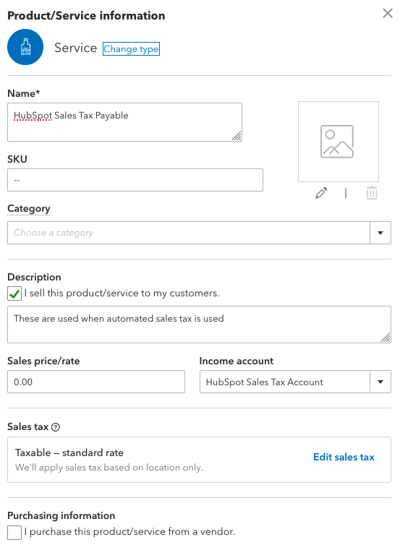Click the pencil icon to edit the image
Viewport: 400px width, 558px height.
(x=321, y=193)
